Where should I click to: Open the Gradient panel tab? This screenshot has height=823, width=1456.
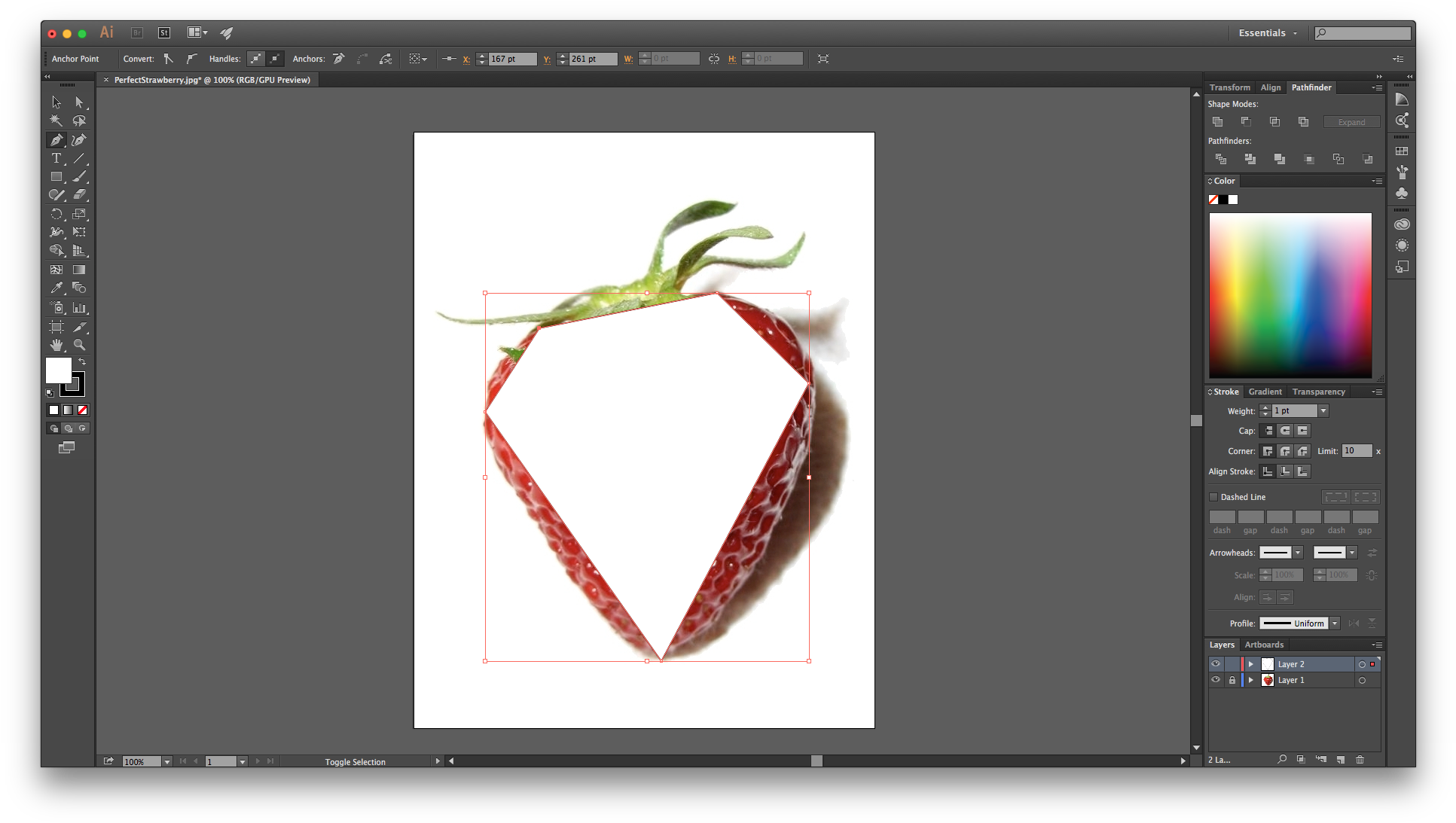1265,391
